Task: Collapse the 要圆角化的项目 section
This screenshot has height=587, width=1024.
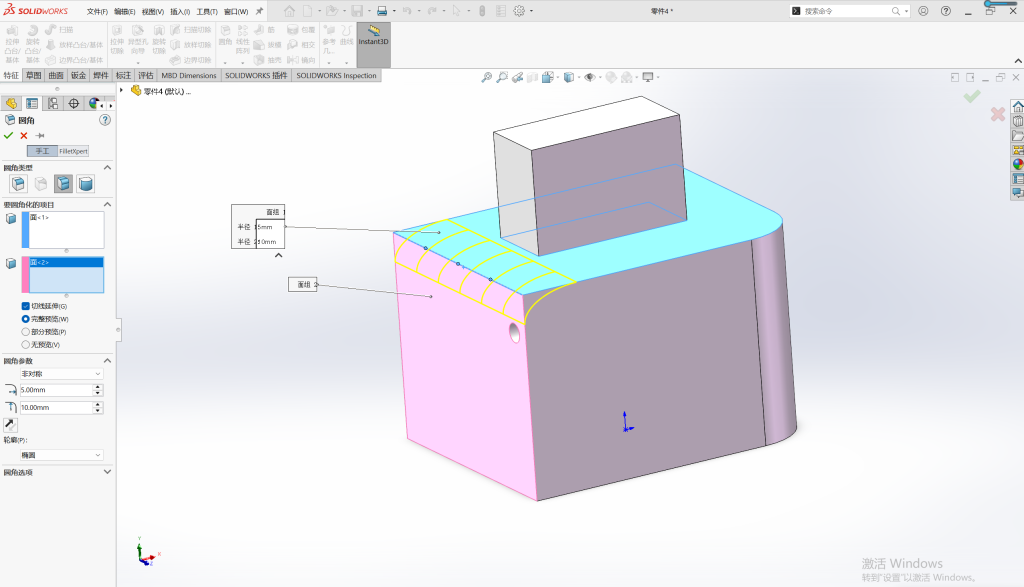Action: coord(107,204)
